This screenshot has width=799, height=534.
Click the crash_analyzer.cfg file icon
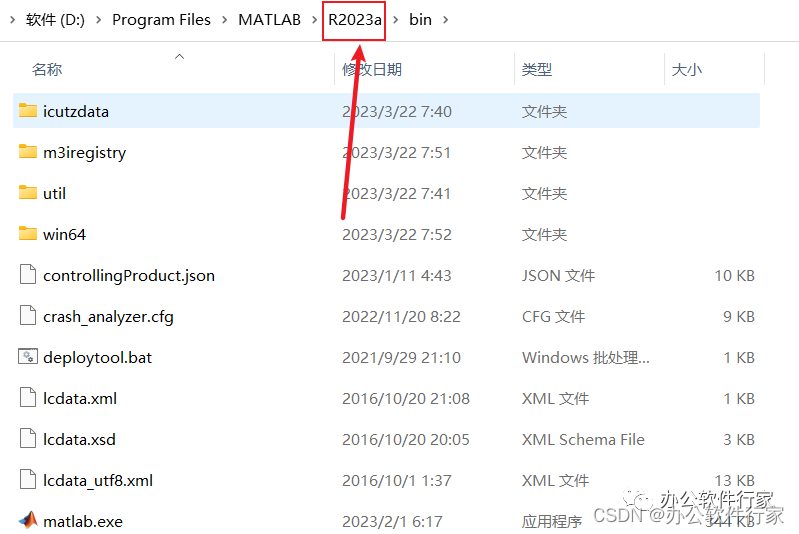point(28,315)
